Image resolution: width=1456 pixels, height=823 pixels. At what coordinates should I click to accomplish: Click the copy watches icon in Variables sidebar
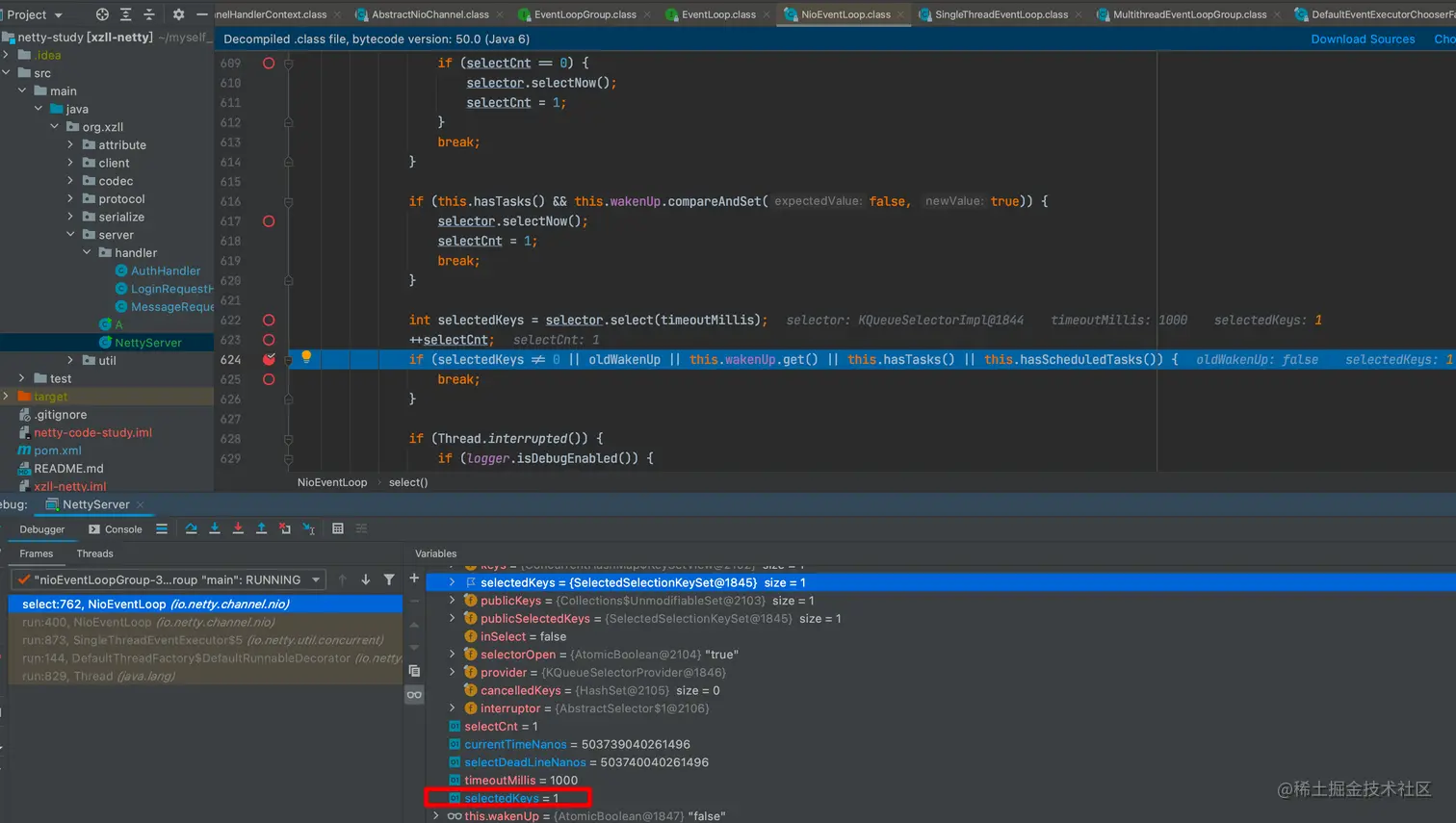coord(414,671)
